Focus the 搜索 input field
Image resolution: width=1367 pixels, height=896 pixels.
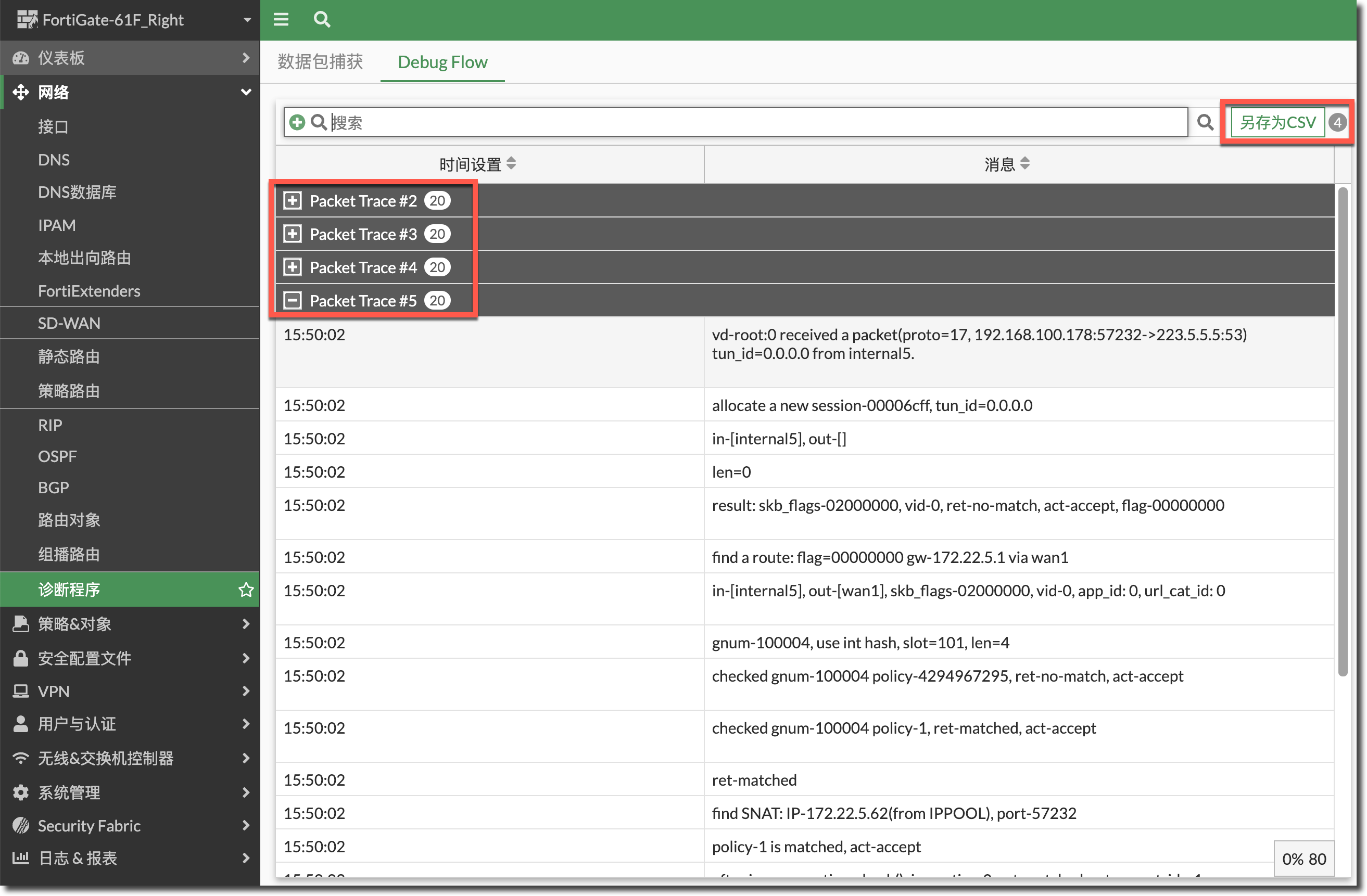tap(746, 122)
